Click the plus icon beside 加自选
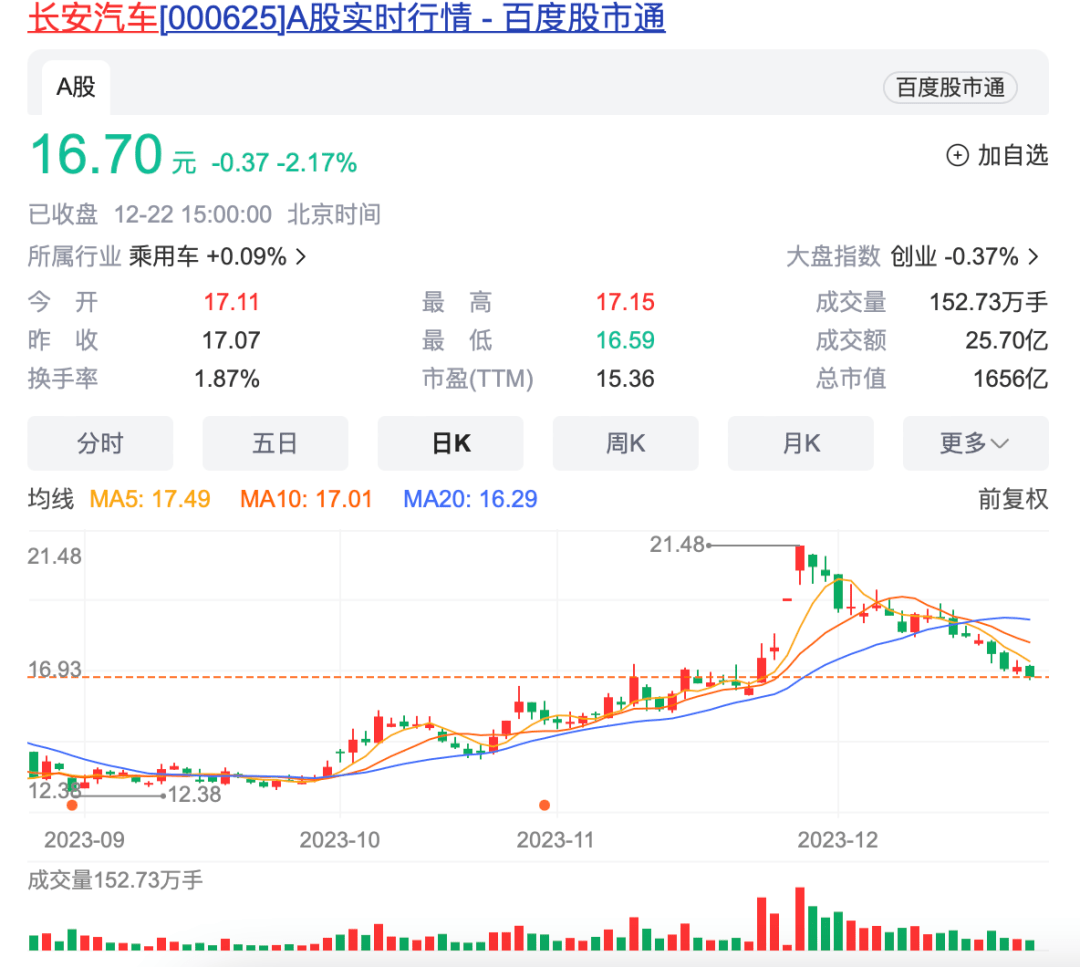Screen dimensions: 1080x967 point(957,156)
